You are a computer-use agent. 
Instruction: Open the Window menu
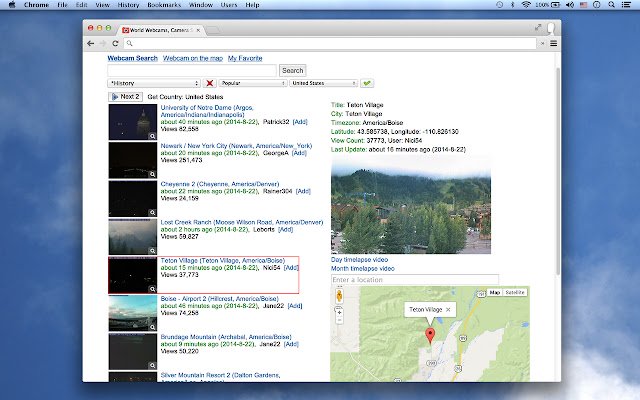coord(200,5)
